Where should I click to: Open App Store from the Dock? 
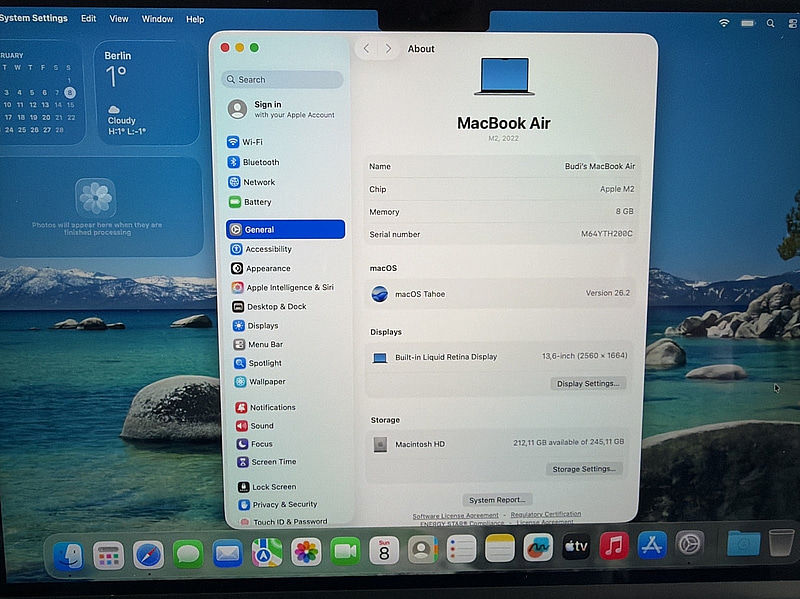tap(652, 546)
